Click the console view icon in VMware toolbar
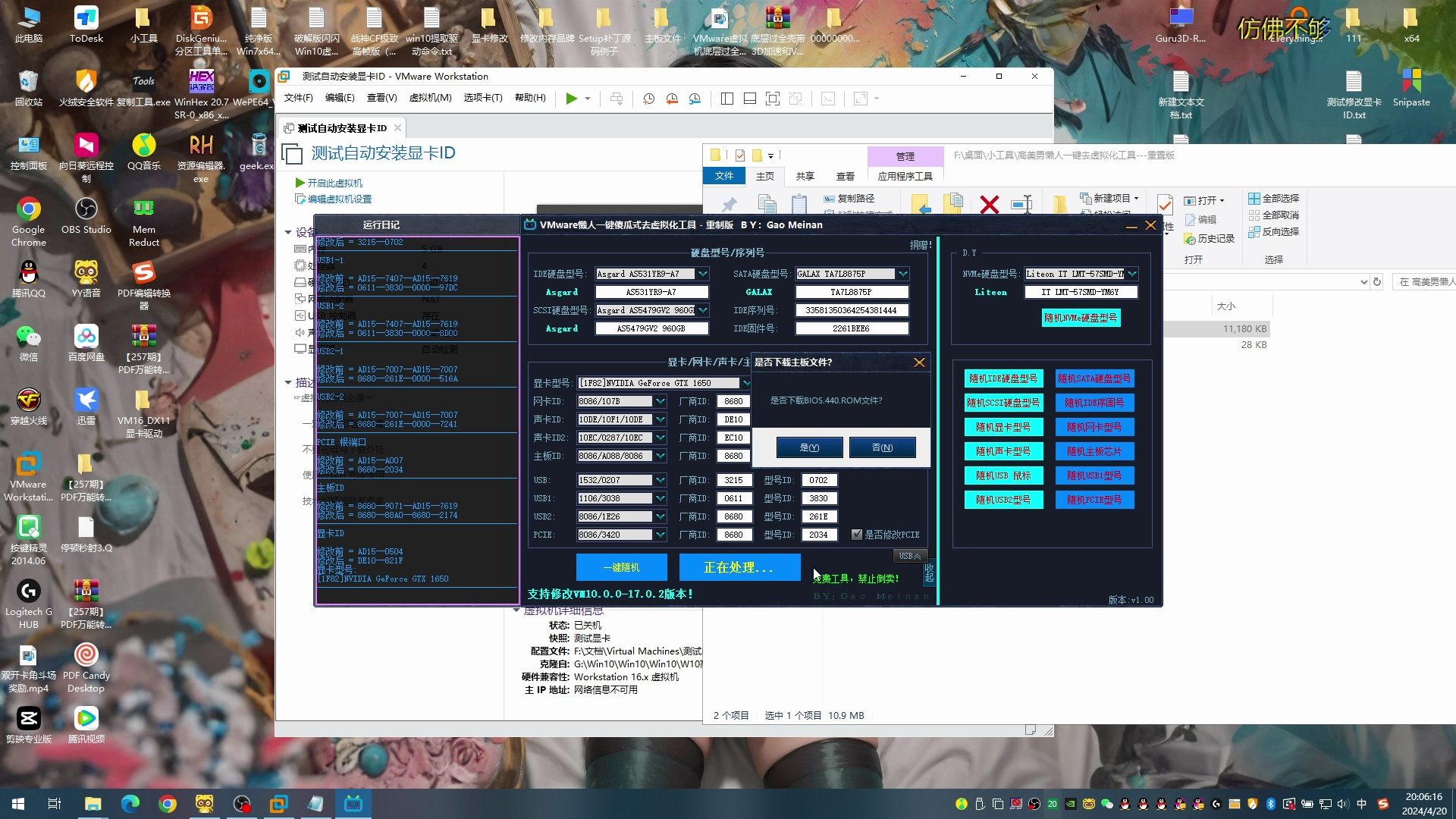The height and width of the screenshot is (819, 1456). (x=828, y=99)
